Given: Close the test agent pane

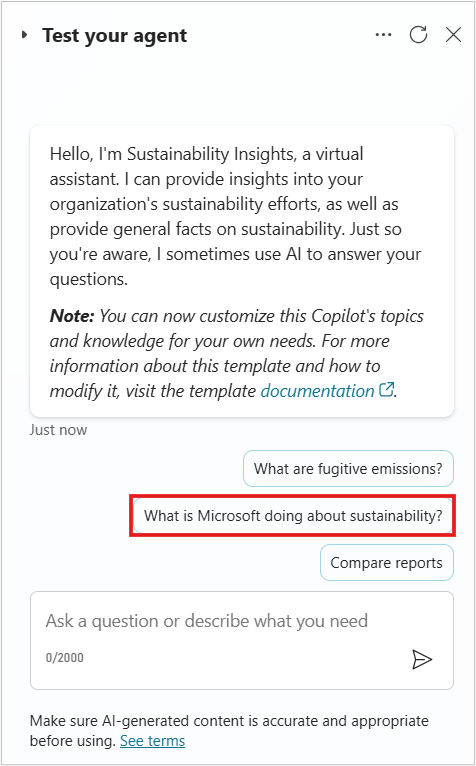Looking at the screenshot, I should pyautogui.click(x=454, y=35).
